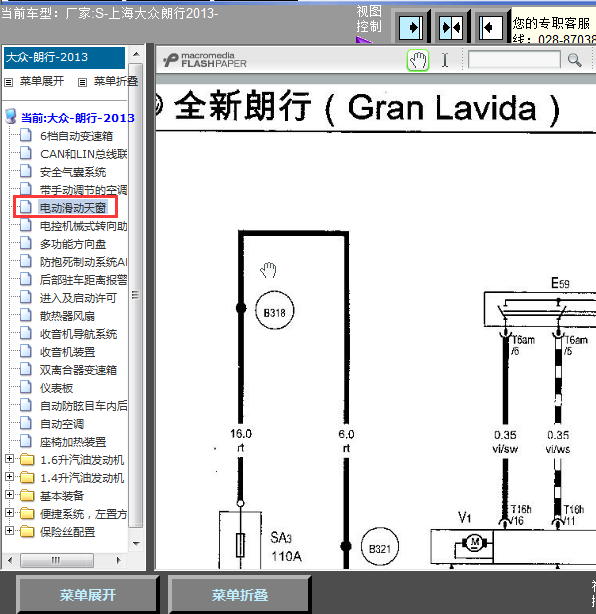Click the page icon beside 自动空调

[x=26, y=423]
